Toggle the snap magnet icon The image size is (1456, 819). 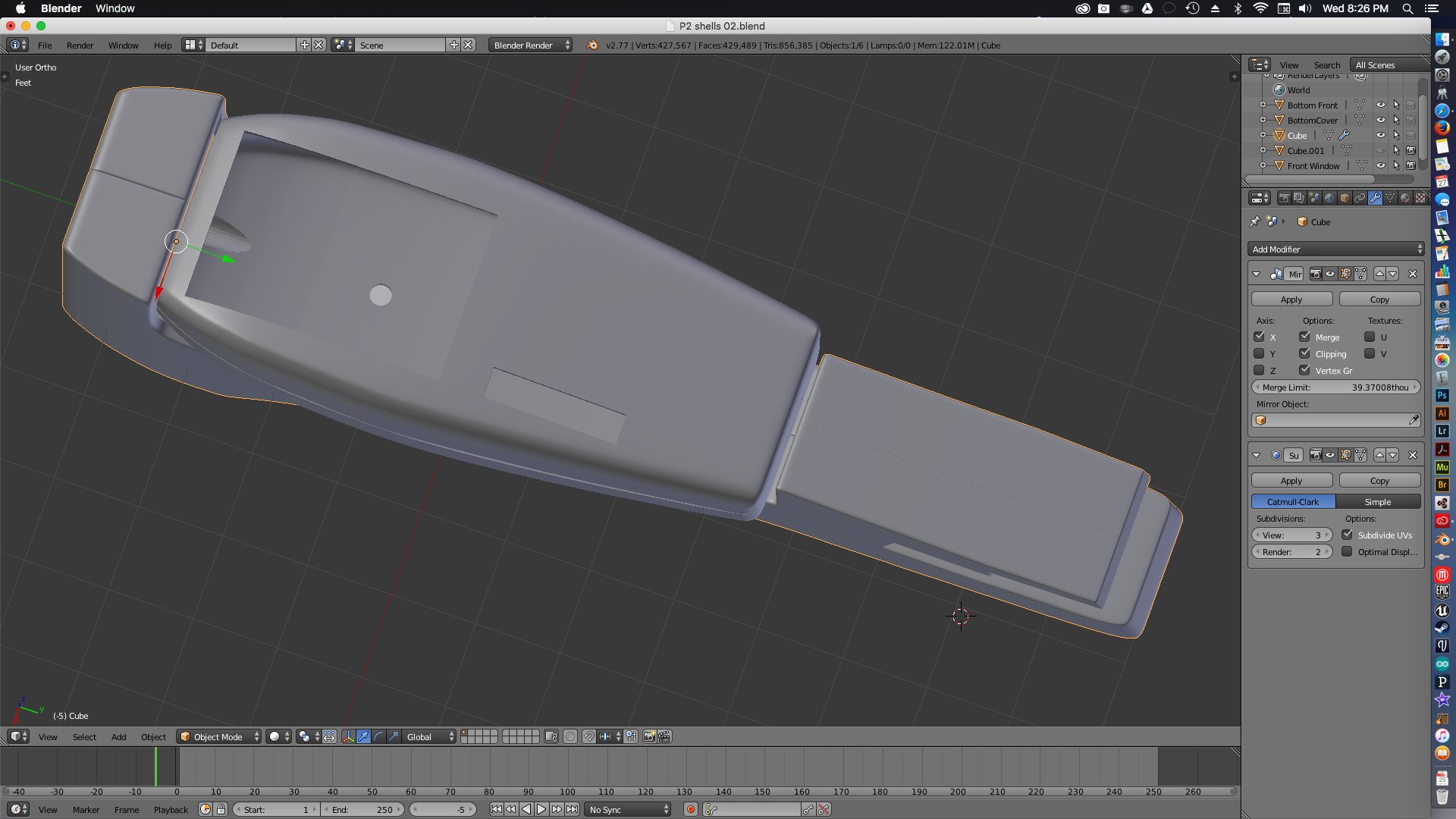(588, 736)
